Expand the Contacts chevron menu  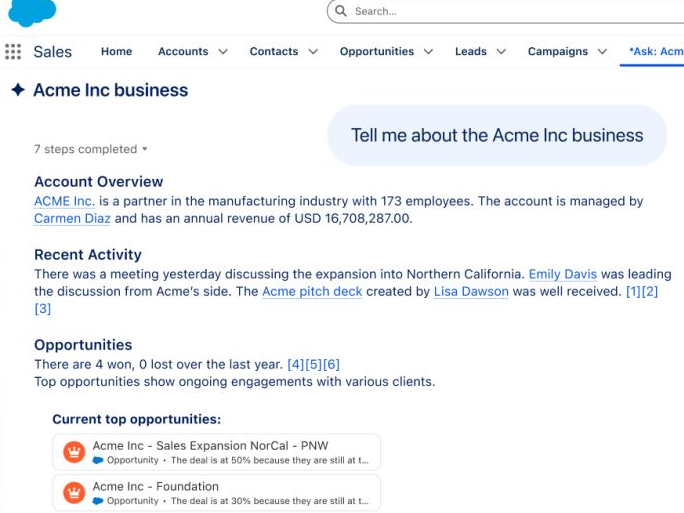tap(313, 51)
